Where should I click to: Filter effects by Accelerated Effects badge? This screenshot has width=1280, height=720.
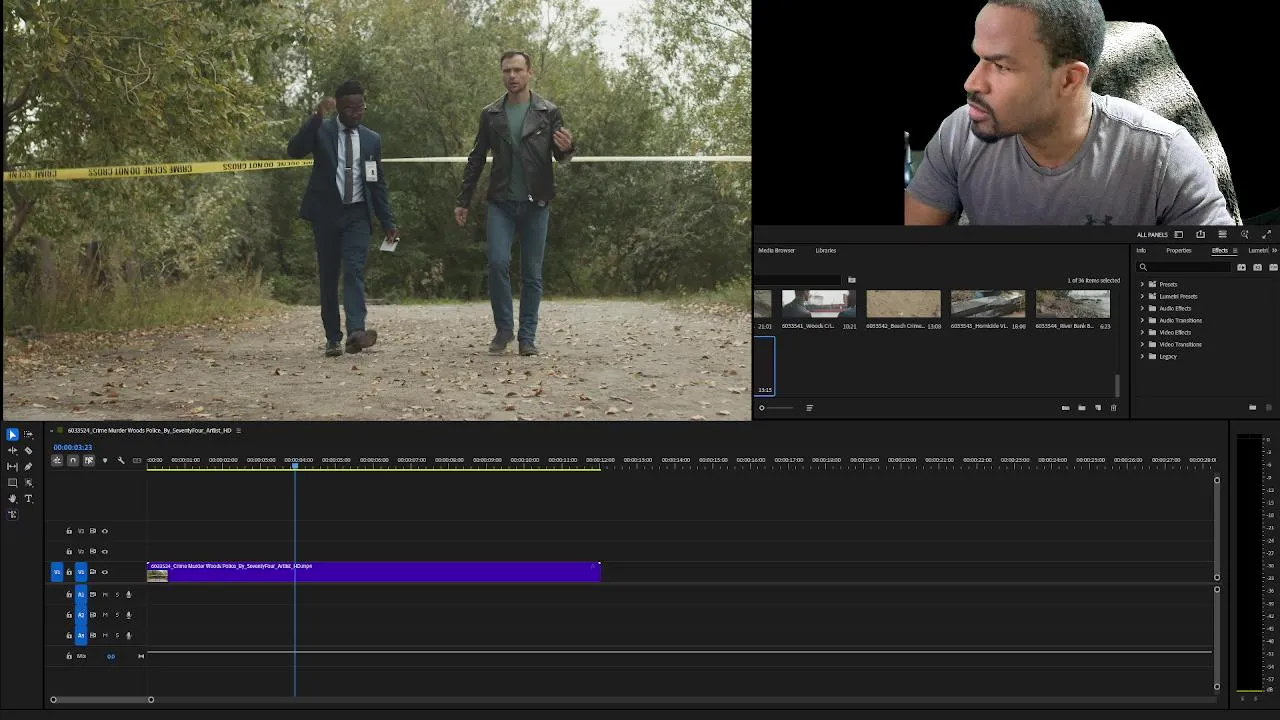(x=1242, y=267)
